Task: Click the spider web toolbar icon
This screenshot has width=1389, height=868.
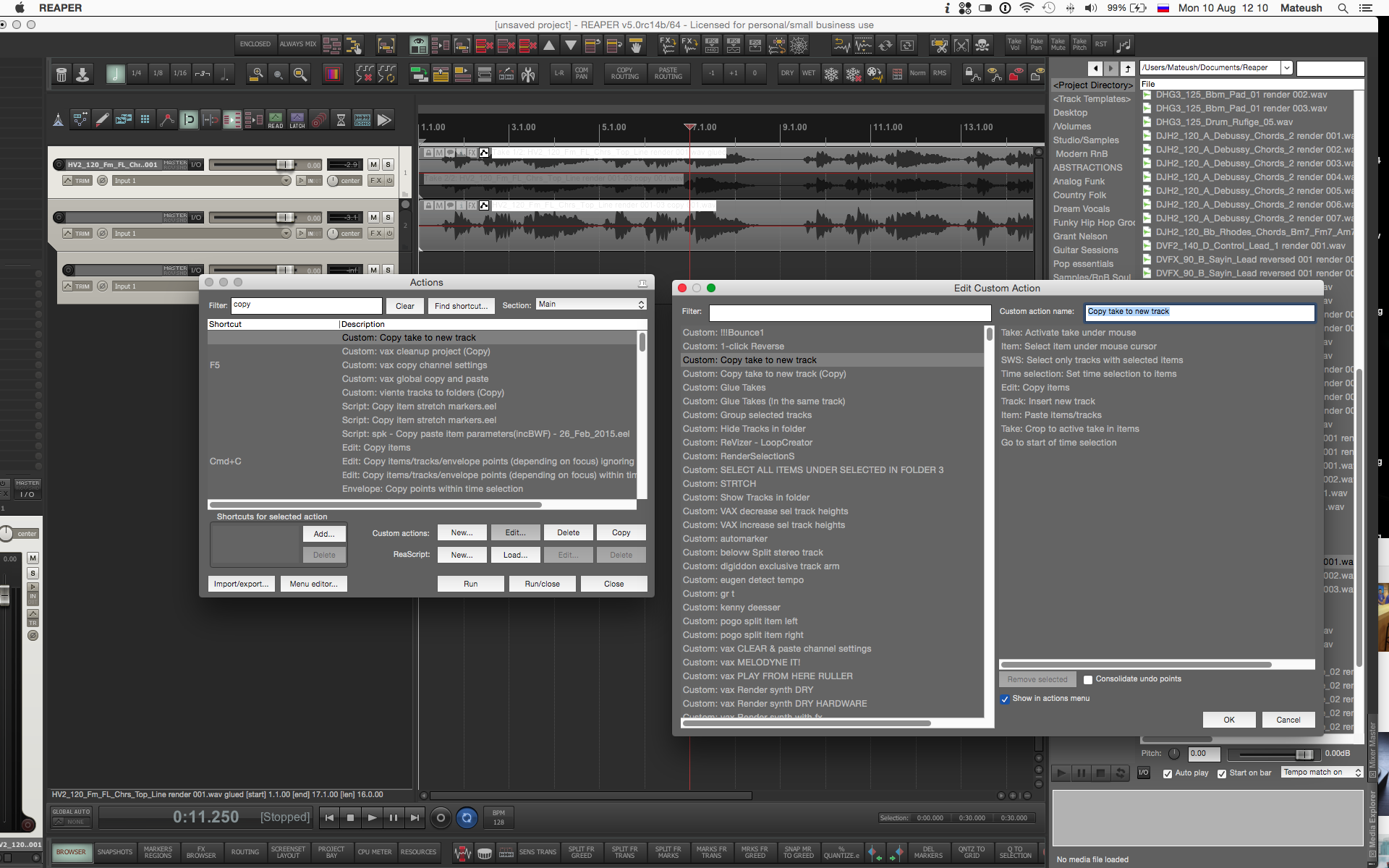Action: pos(799,46)
